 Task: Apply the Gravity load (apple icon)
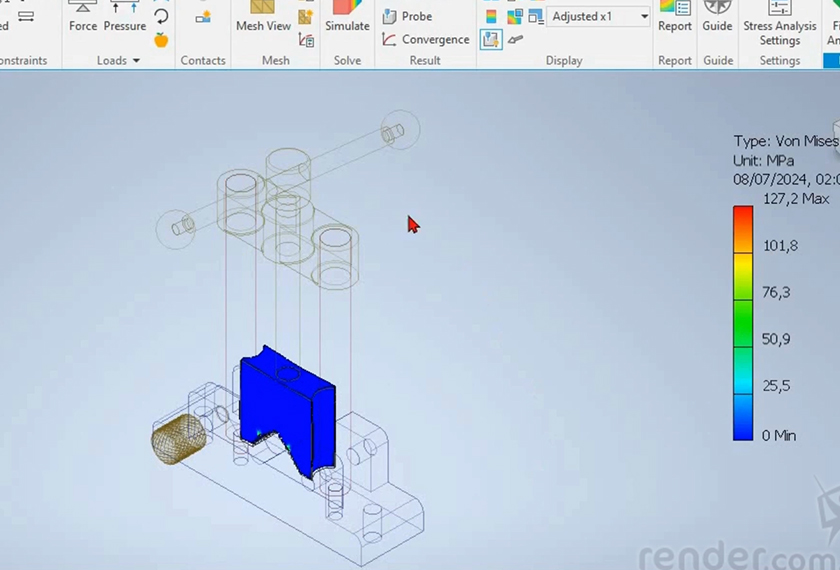coord(161,40)
